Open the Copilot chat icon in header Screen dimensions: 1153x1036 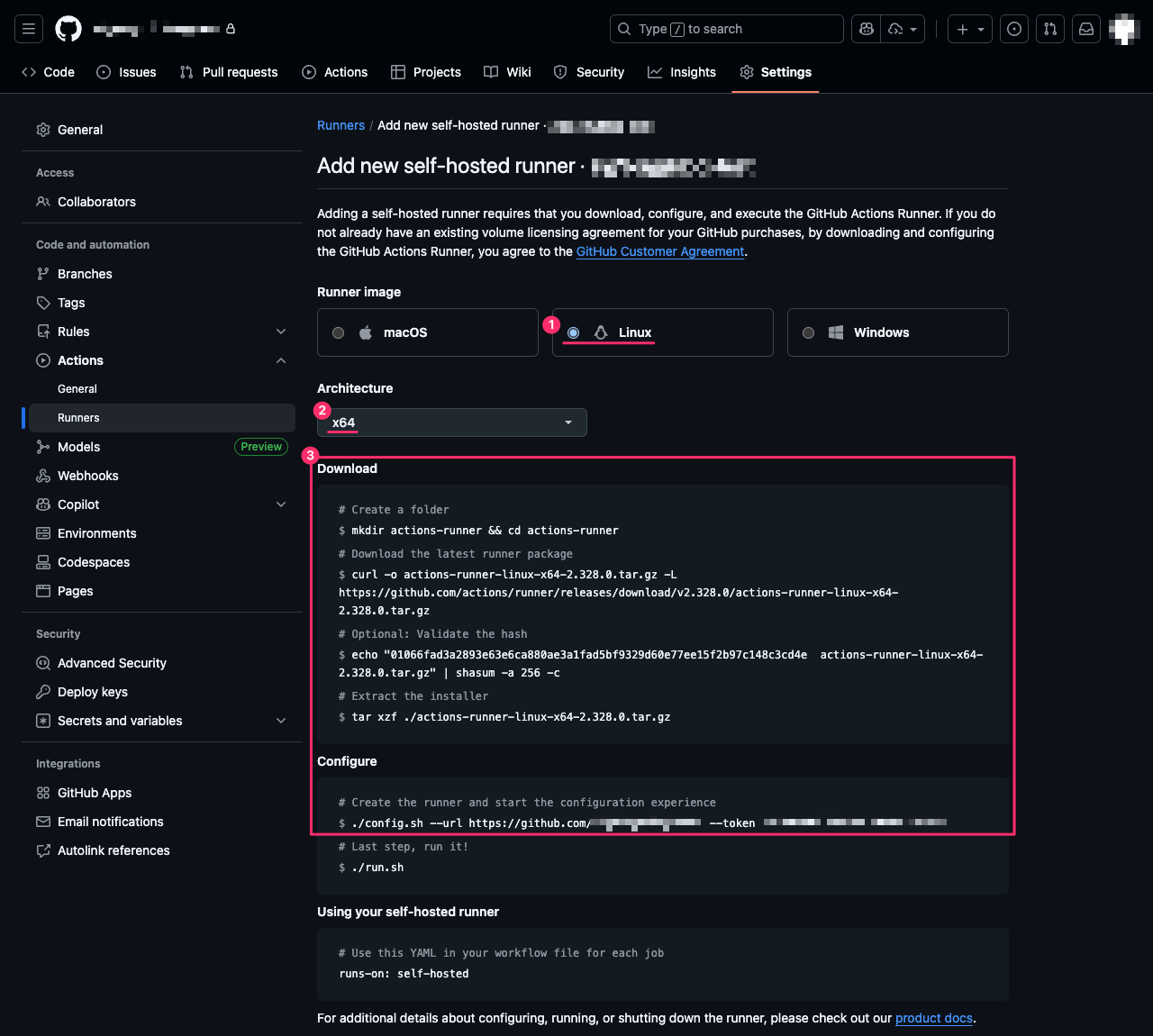click(867, 29)
